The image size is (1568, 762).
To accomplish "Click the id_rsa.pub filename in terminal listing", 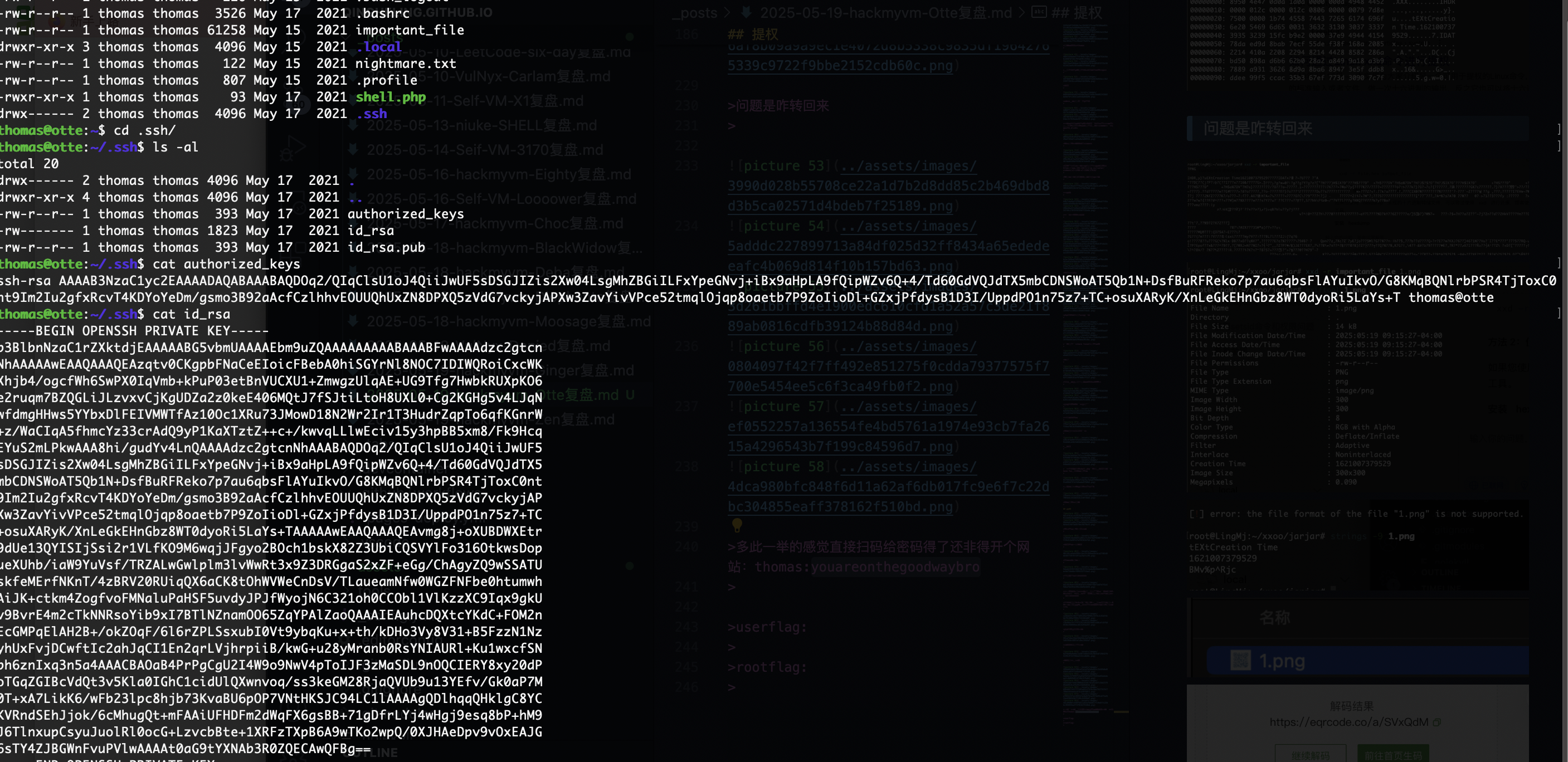I will (x=387, y=247).
